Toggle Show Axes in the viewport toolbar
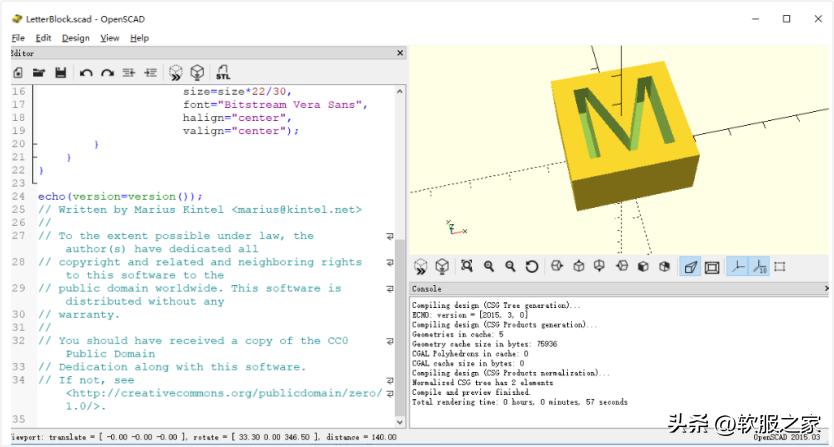Viewport: 834px width, 447px height. pyautogui.click(x=737, y=267)
